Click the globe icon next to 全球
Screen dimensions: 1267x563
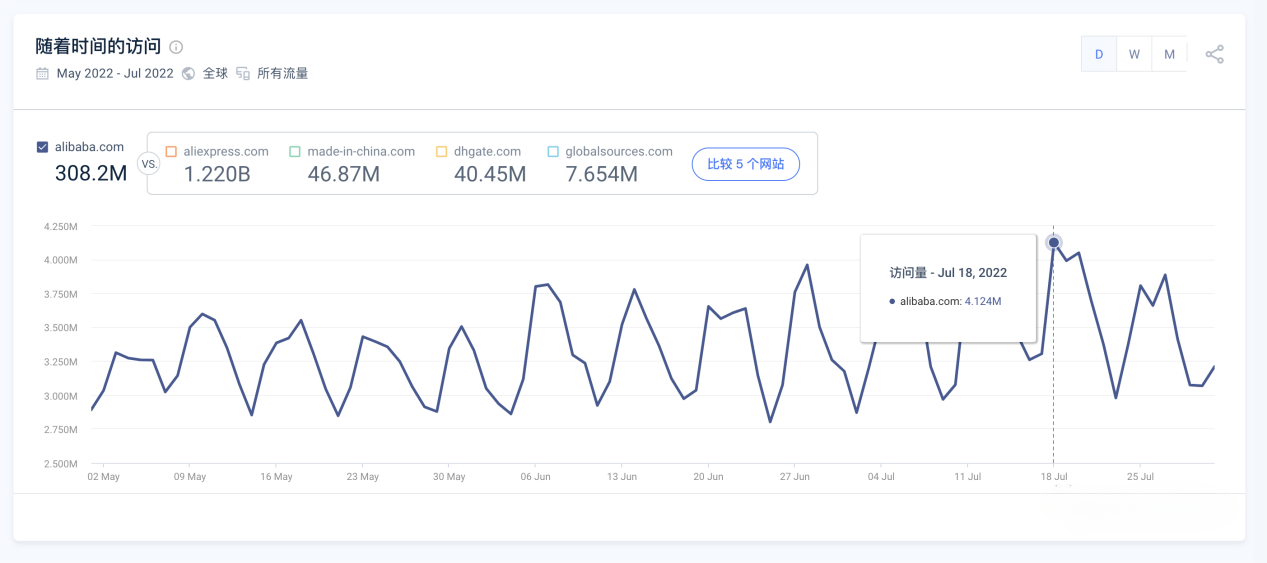(x=188, y=73)
